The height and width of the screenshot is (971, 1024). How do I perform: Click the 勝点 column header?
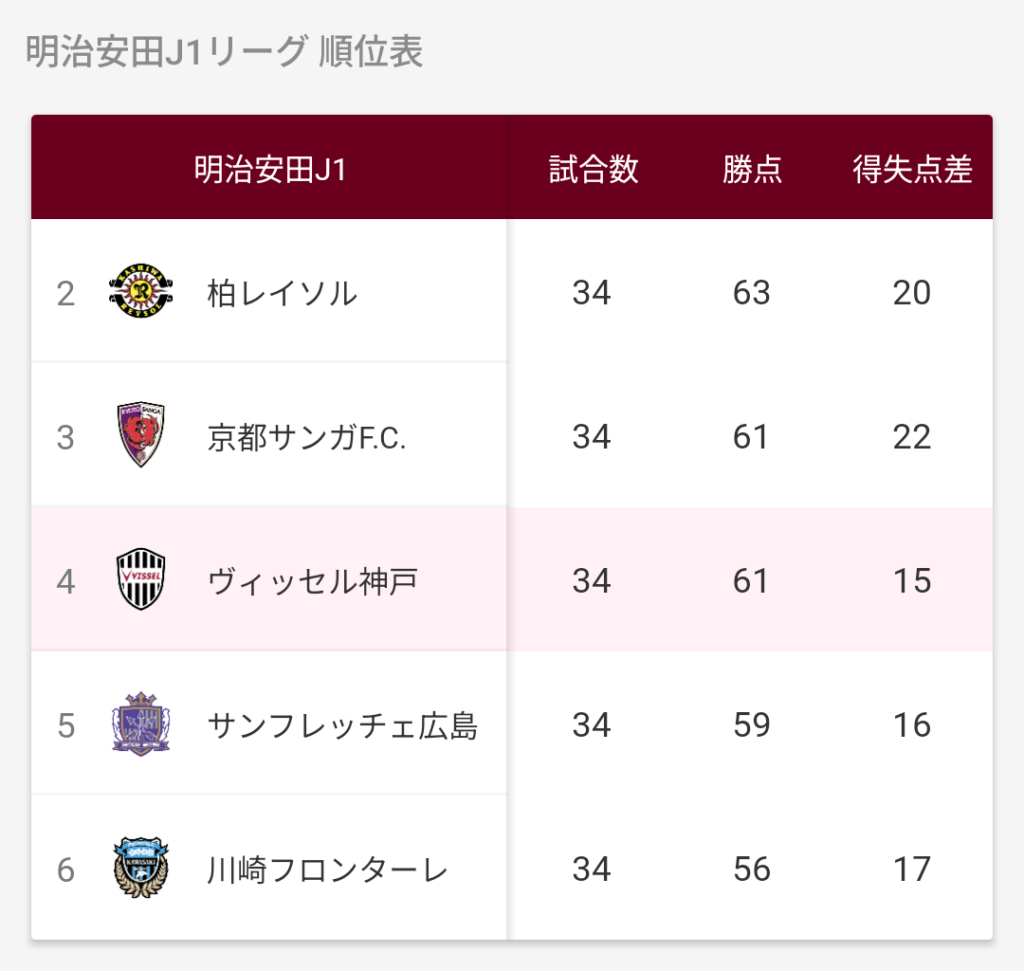[752, 170]
